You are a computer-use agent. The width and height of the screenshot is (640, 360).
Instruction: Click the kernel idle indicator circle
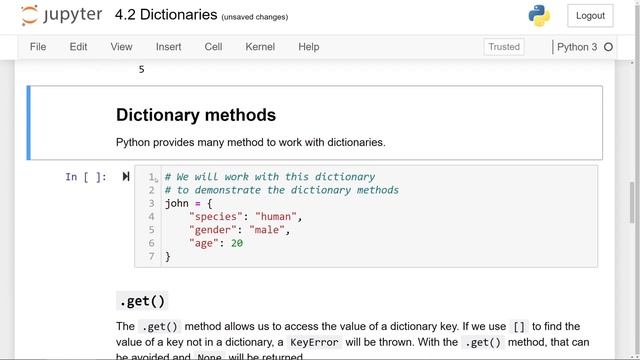pos(608,47)
